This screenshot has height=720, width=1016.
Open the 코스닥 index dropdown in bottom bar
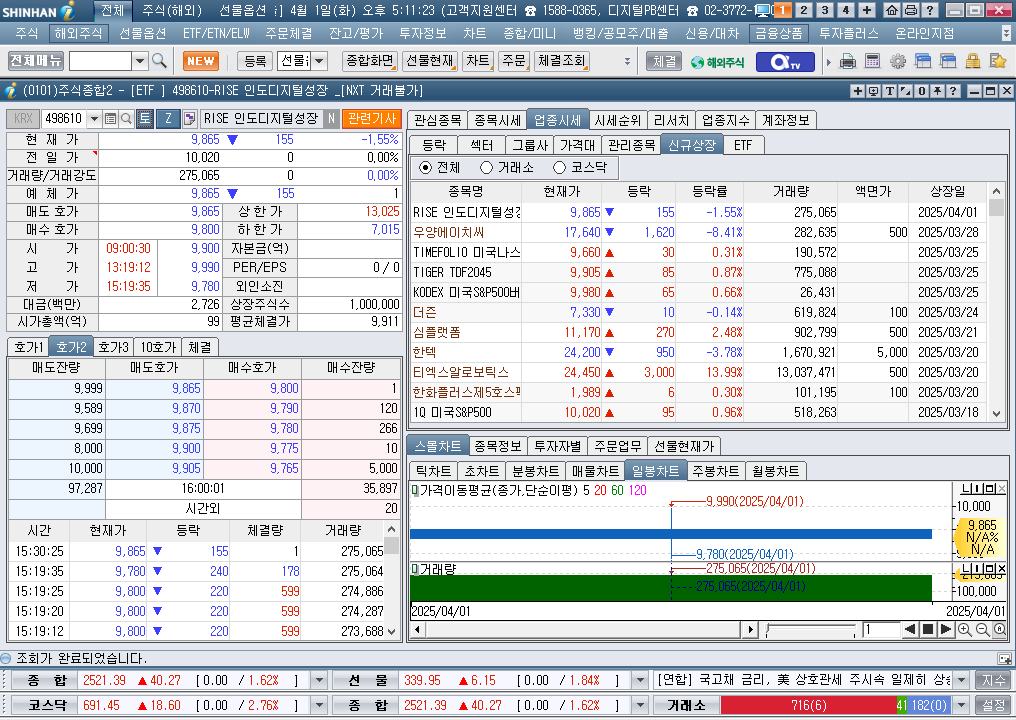coord(319,705)
